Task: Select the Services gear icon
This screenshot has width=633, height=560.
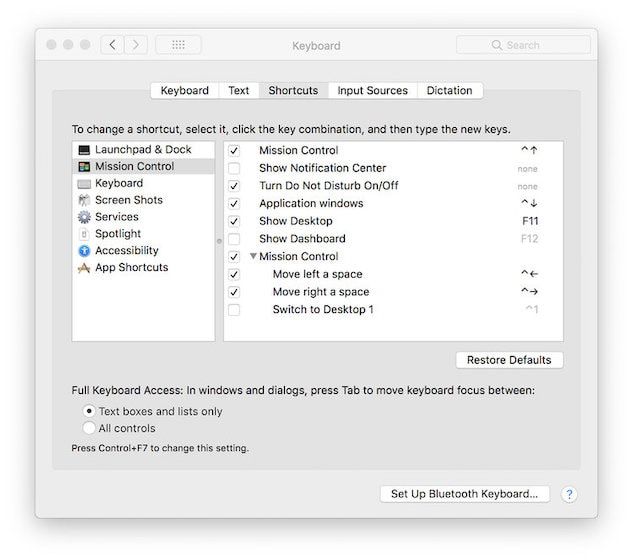Action: tap(84, 217)
